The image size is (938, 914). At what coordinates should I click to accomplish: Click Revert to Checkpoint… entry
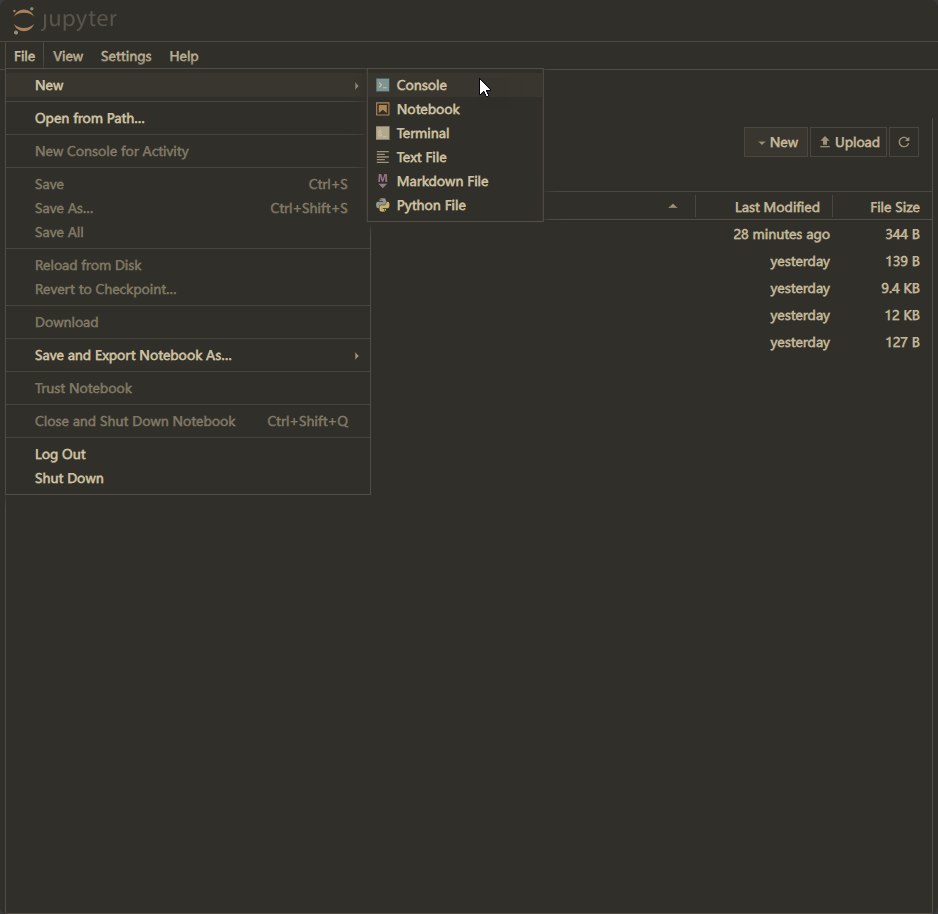tap(188, 289)
